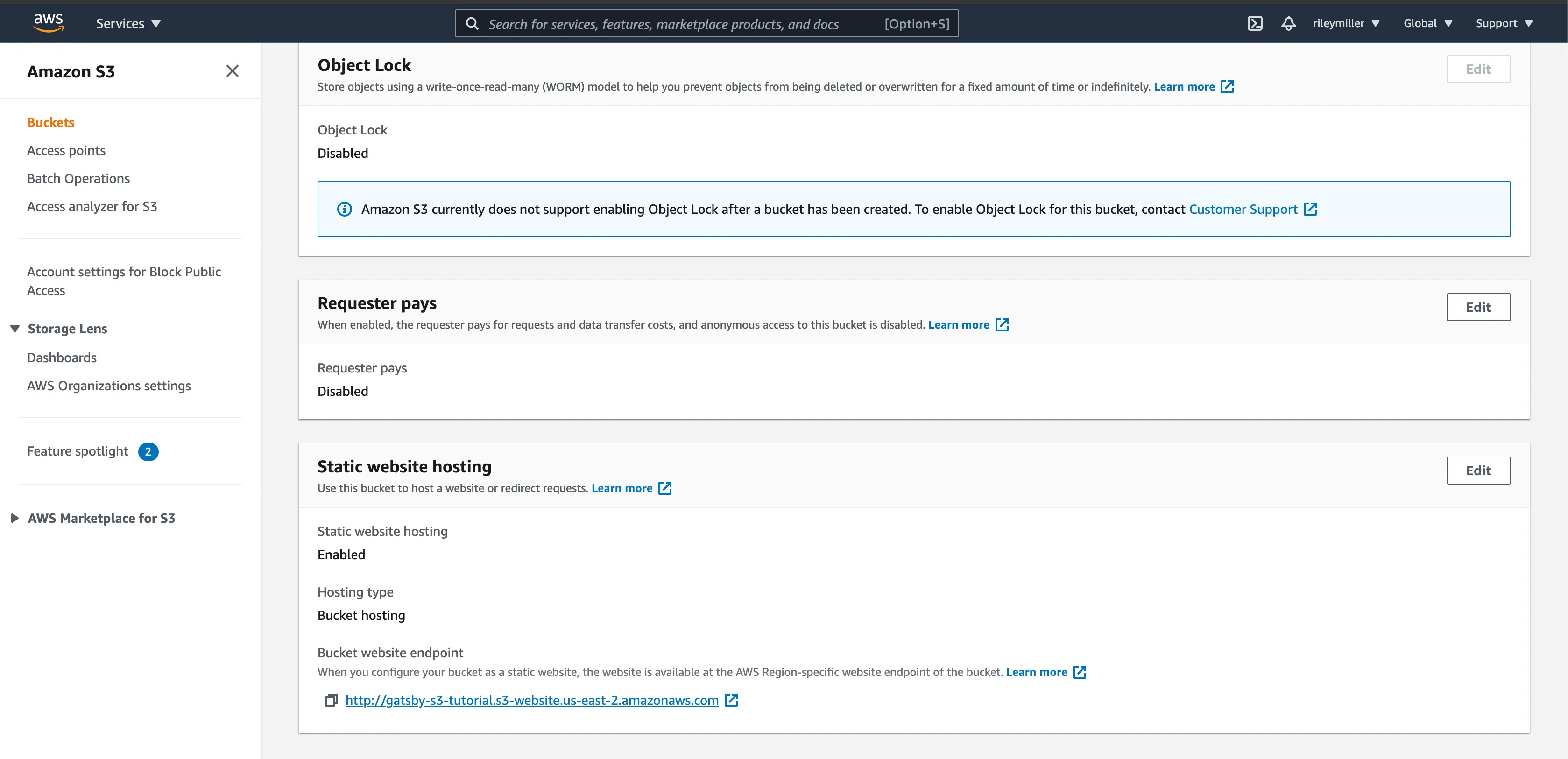This screenshot has height=759, width=1568.
Task: Open the gatsby-s3-tutorial website endpoint link
Action: click(x=531, y=700)
